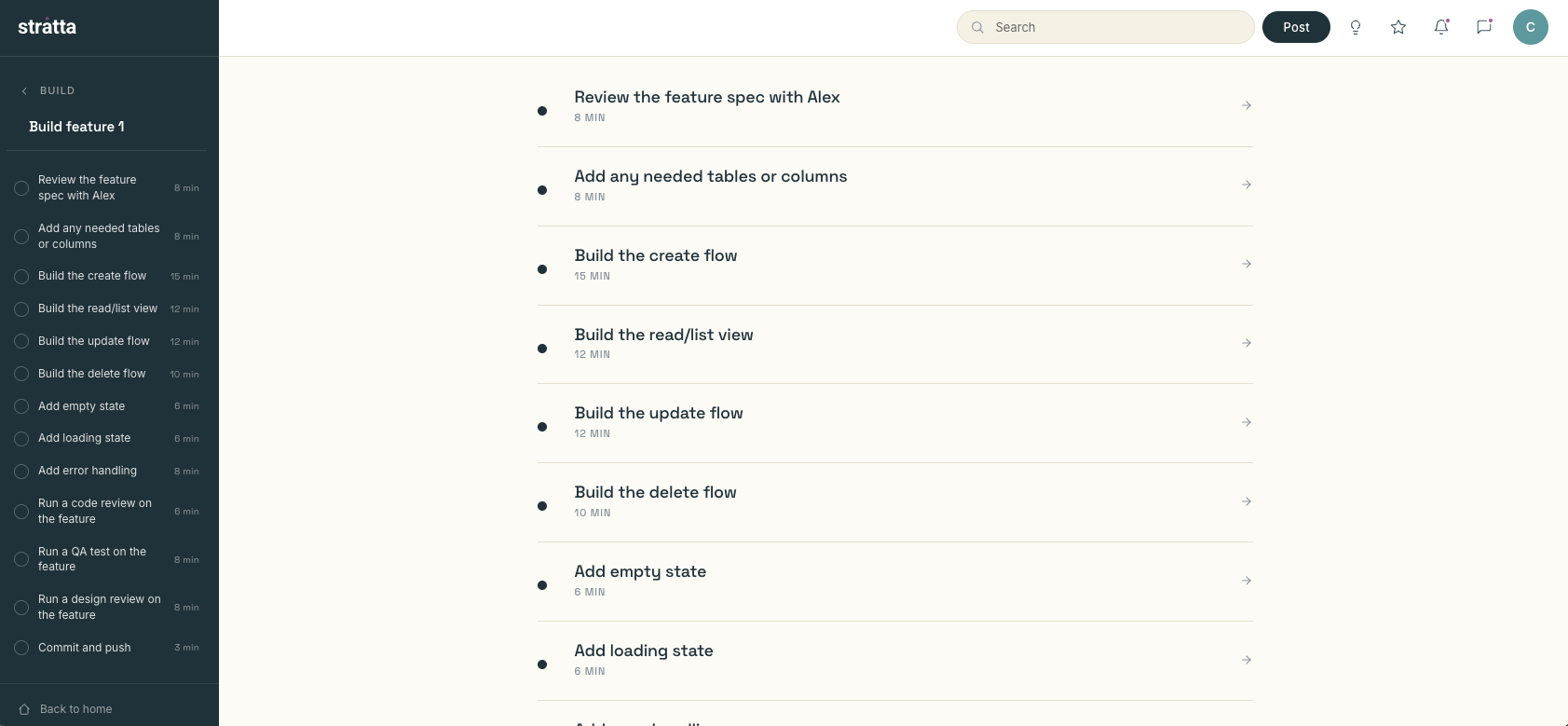The image size is (1568, 726).
Task: Open notifications via the bell icon
Action: point(1441,27)
